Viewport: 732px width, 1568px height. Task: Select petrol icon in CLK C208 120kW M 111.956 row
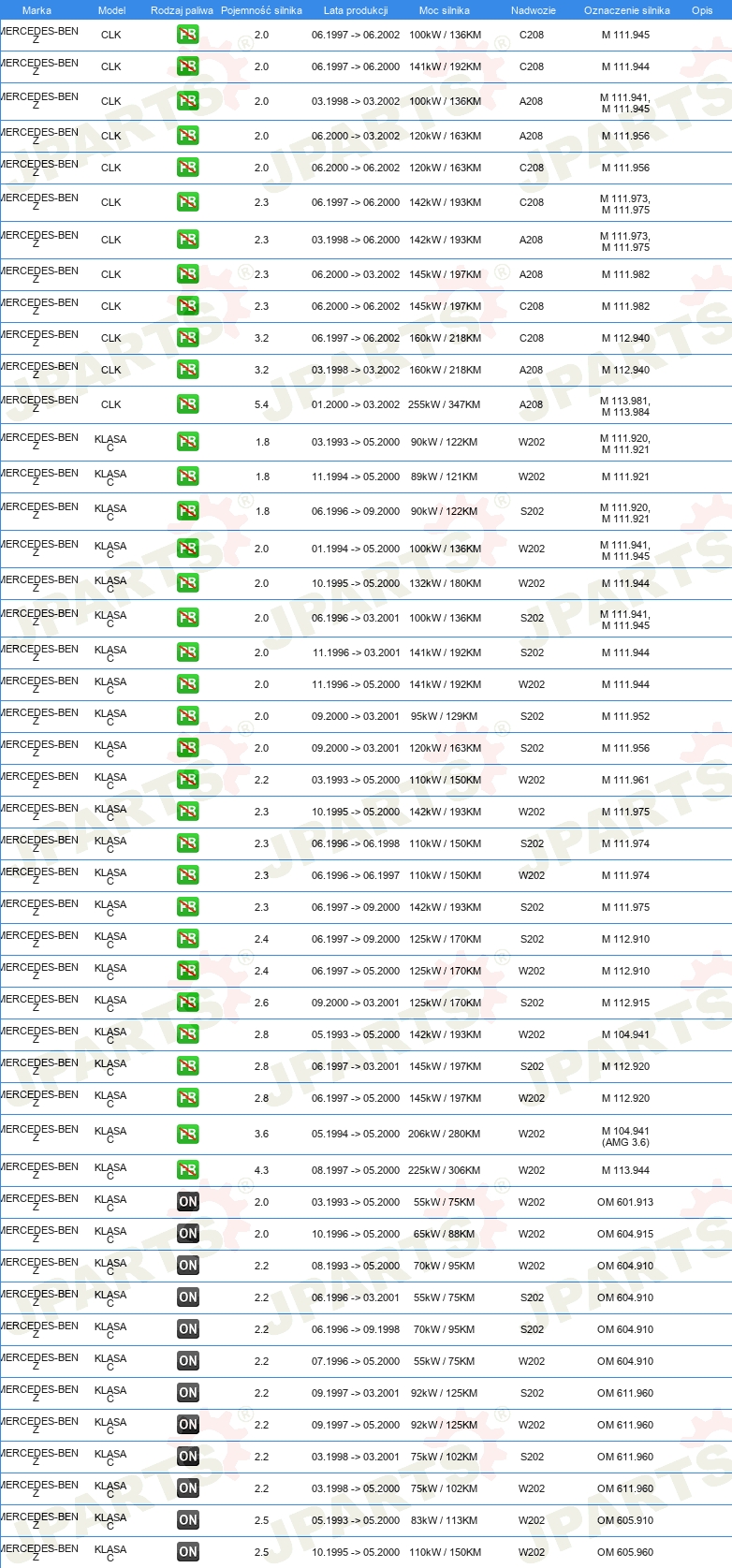pos(187,169)
